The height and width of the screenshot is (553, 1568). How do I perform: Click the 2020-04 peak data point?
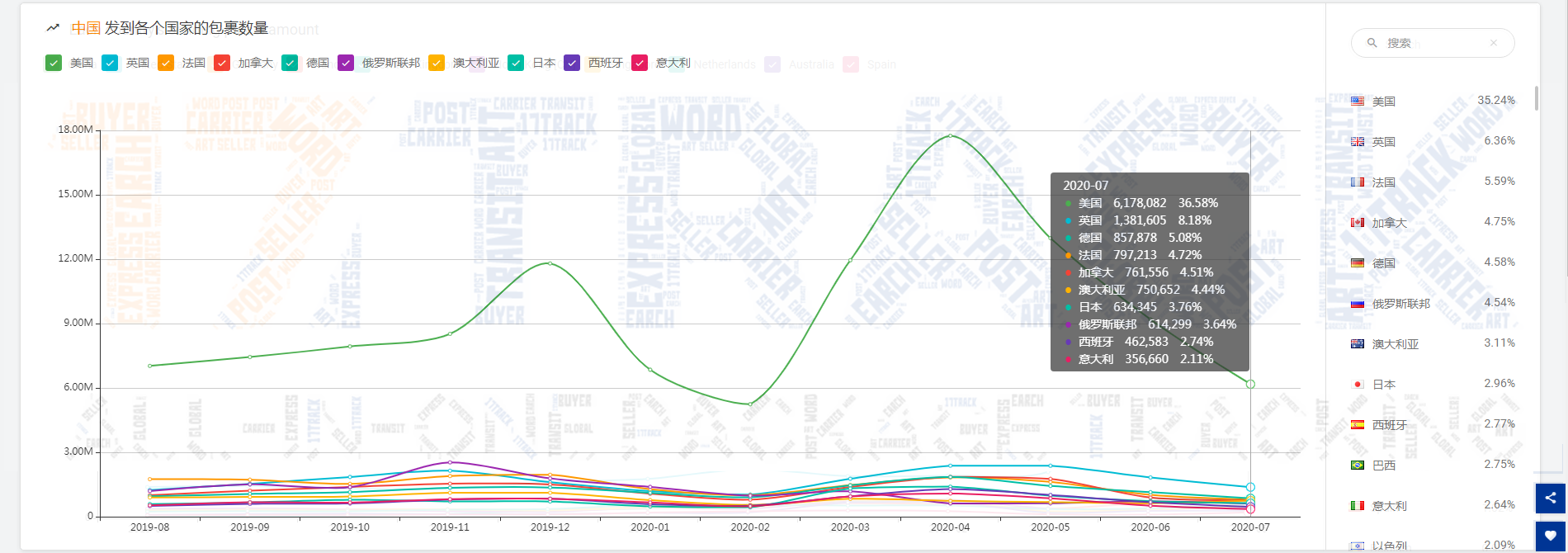[x=950, y=135]
